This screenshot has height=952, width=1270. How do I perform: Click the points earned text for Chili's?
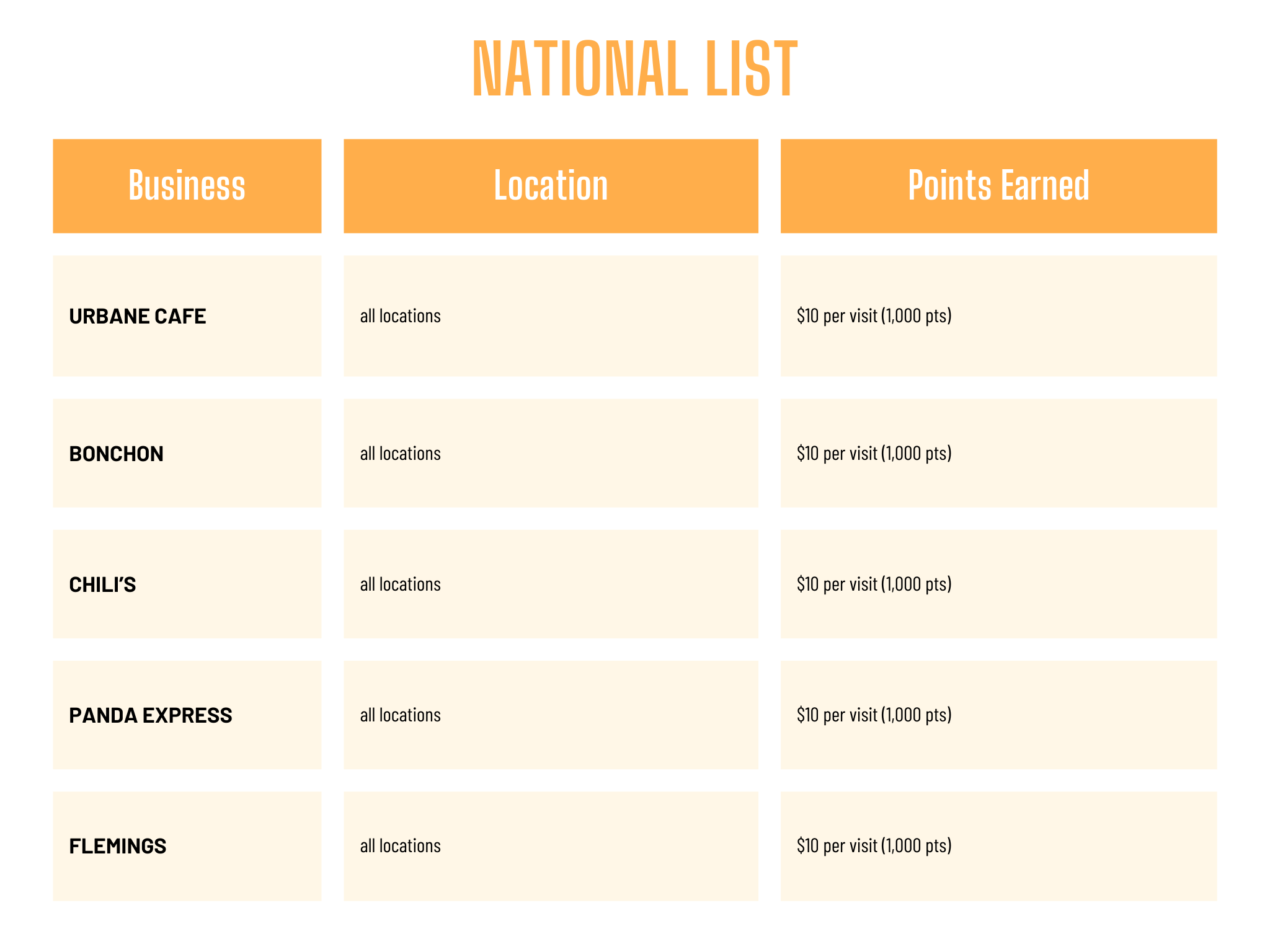(874, 584)
